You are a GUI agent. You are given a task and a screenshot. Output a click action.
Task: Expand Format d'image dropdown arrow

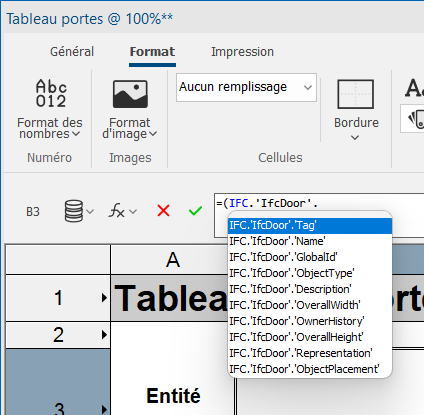153,134
